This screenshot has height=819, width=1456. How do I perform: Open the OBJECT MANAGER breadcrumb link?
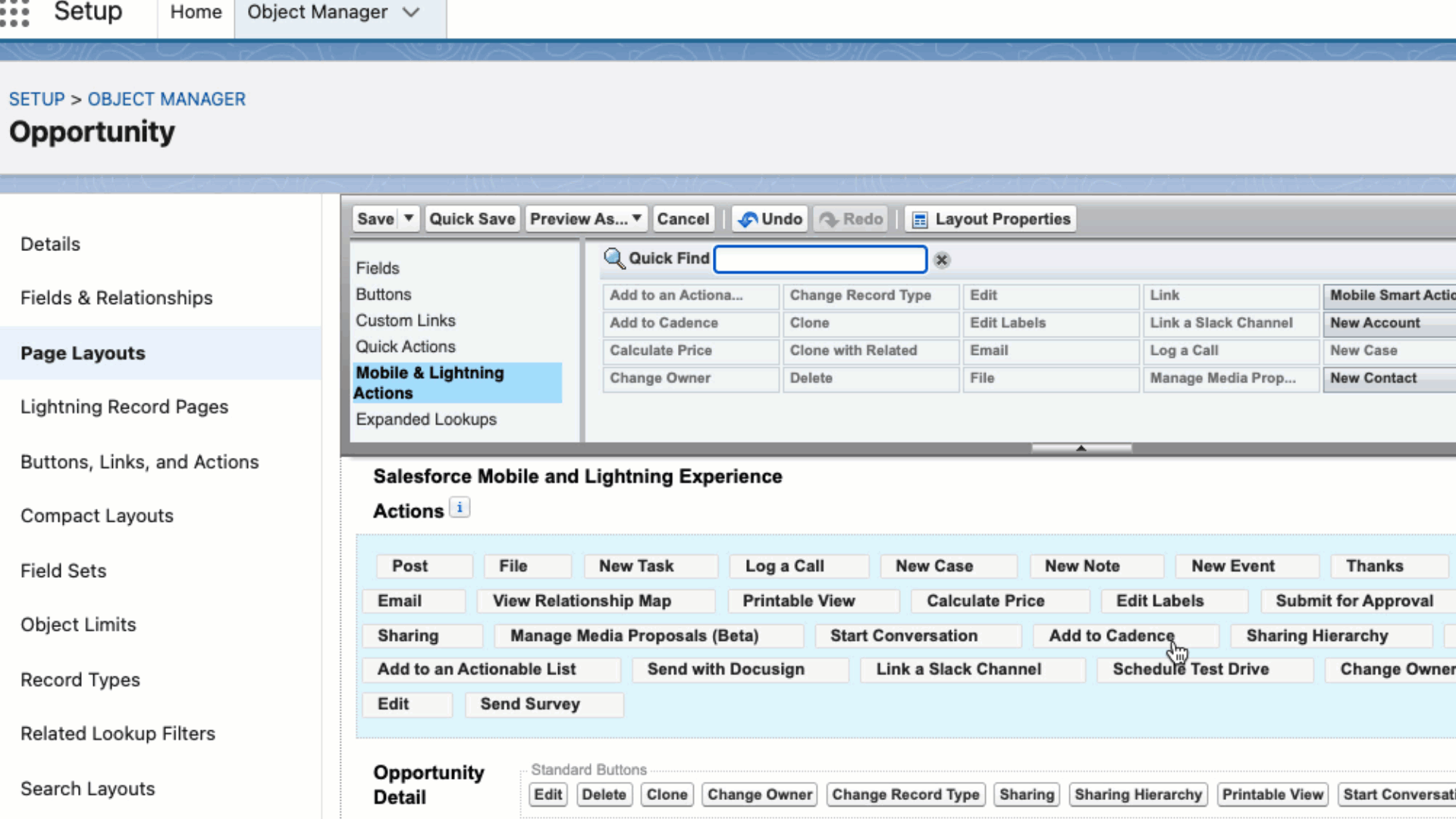point(166,99)
